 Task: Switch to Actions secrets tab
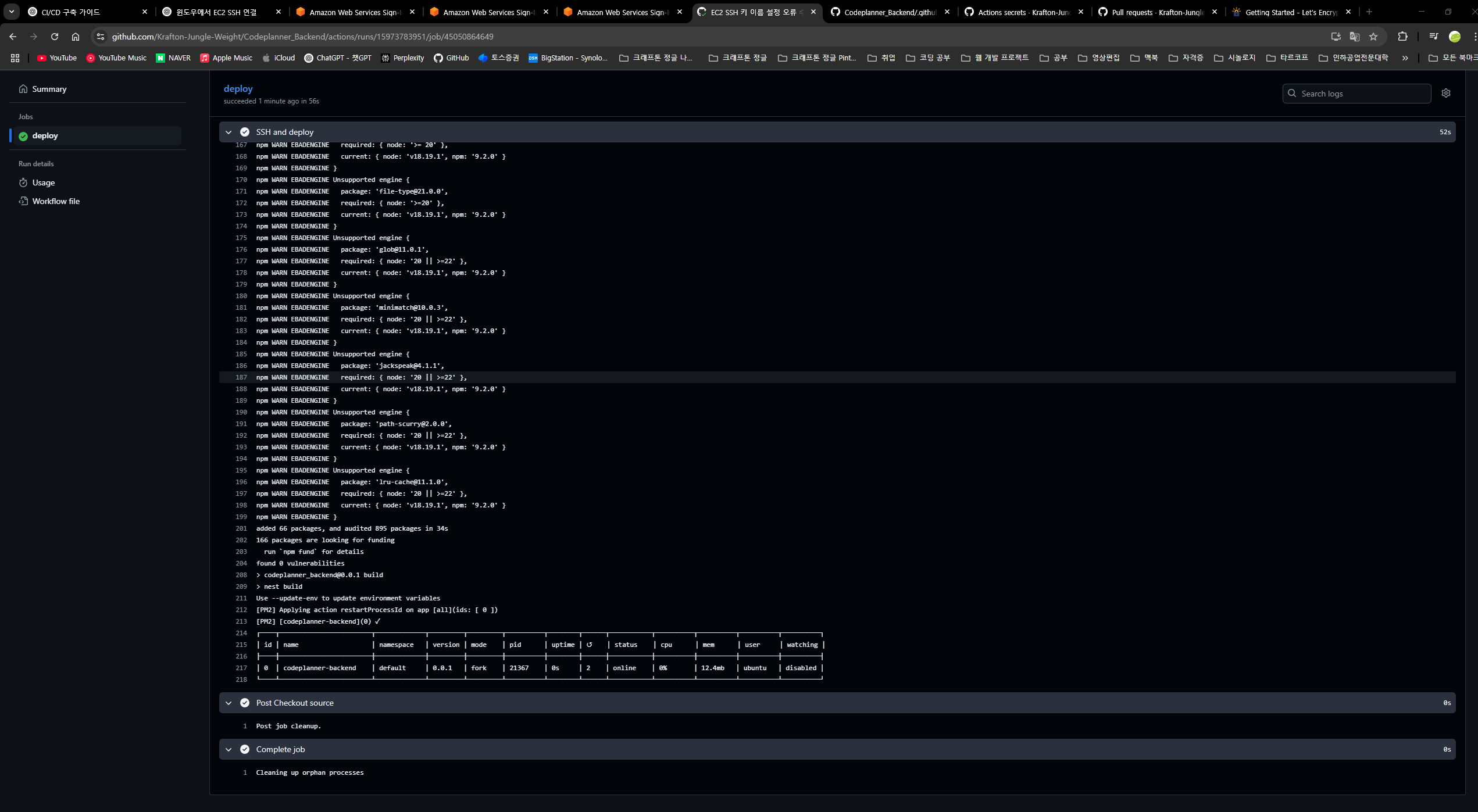point(1022,12)
